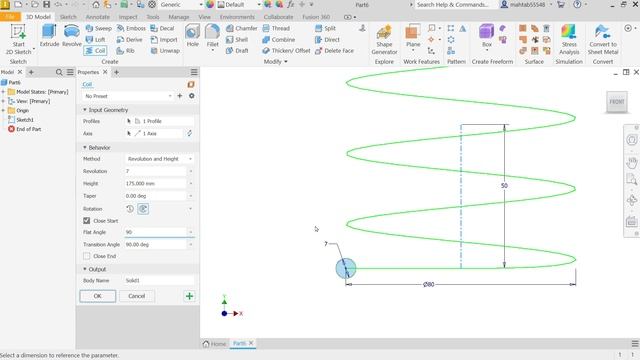Select the Rib tool

coord(125,51)
